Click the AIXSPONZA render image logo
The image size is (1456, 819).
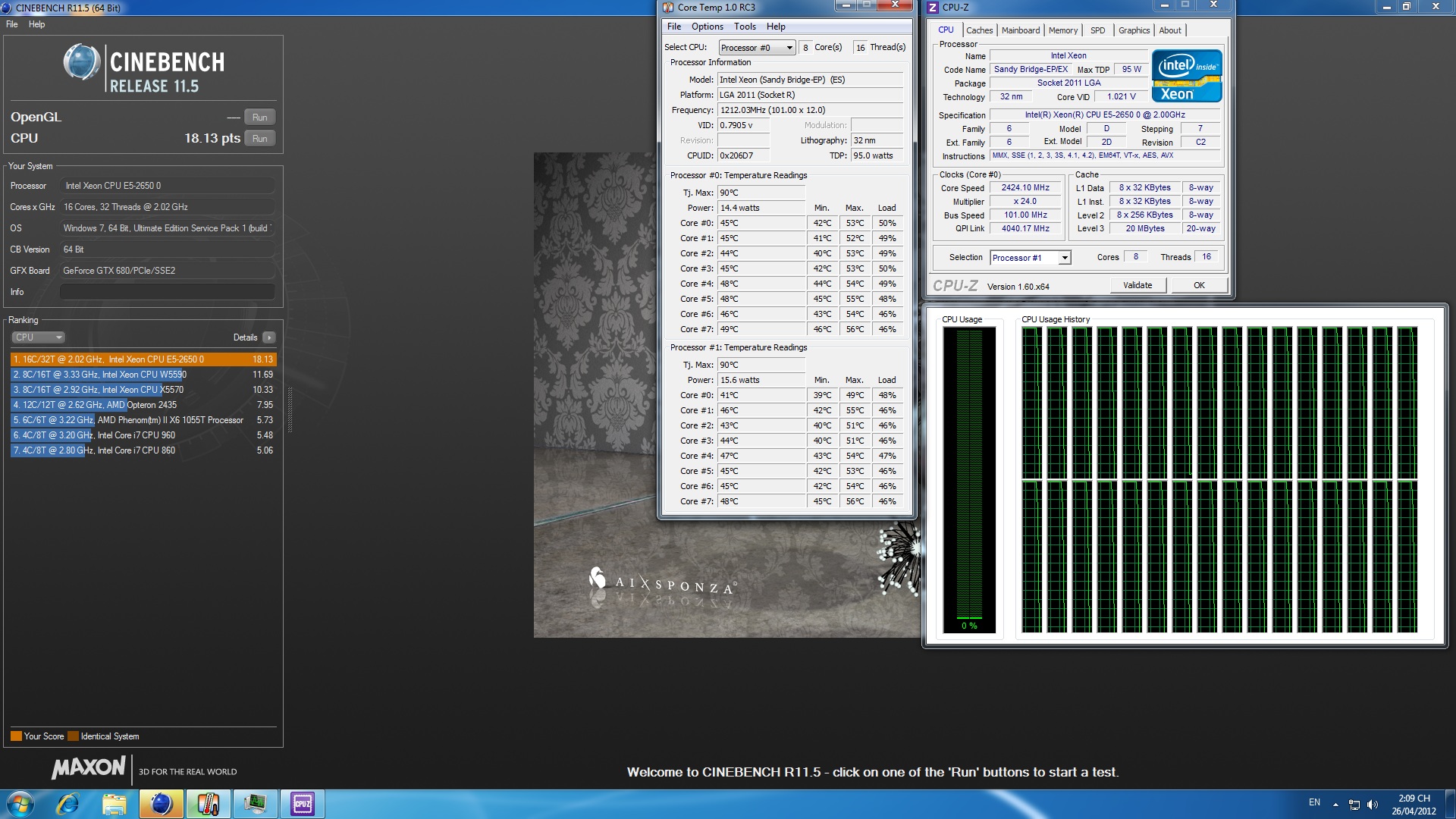point(662,582)
